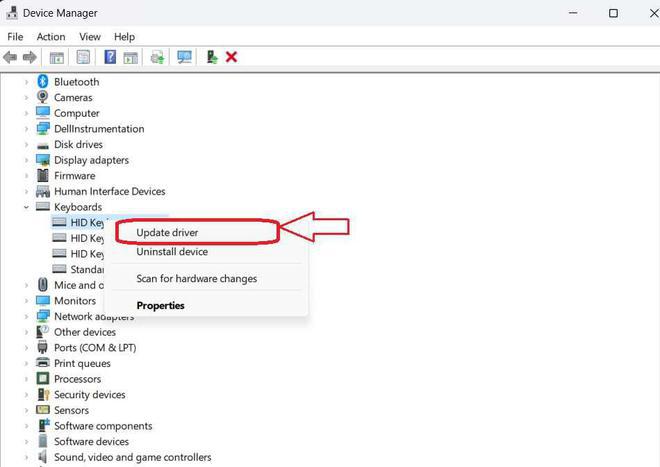Maximize the Device Manager window
Viewport: 660px width, 467px height.
click(613, 13)
